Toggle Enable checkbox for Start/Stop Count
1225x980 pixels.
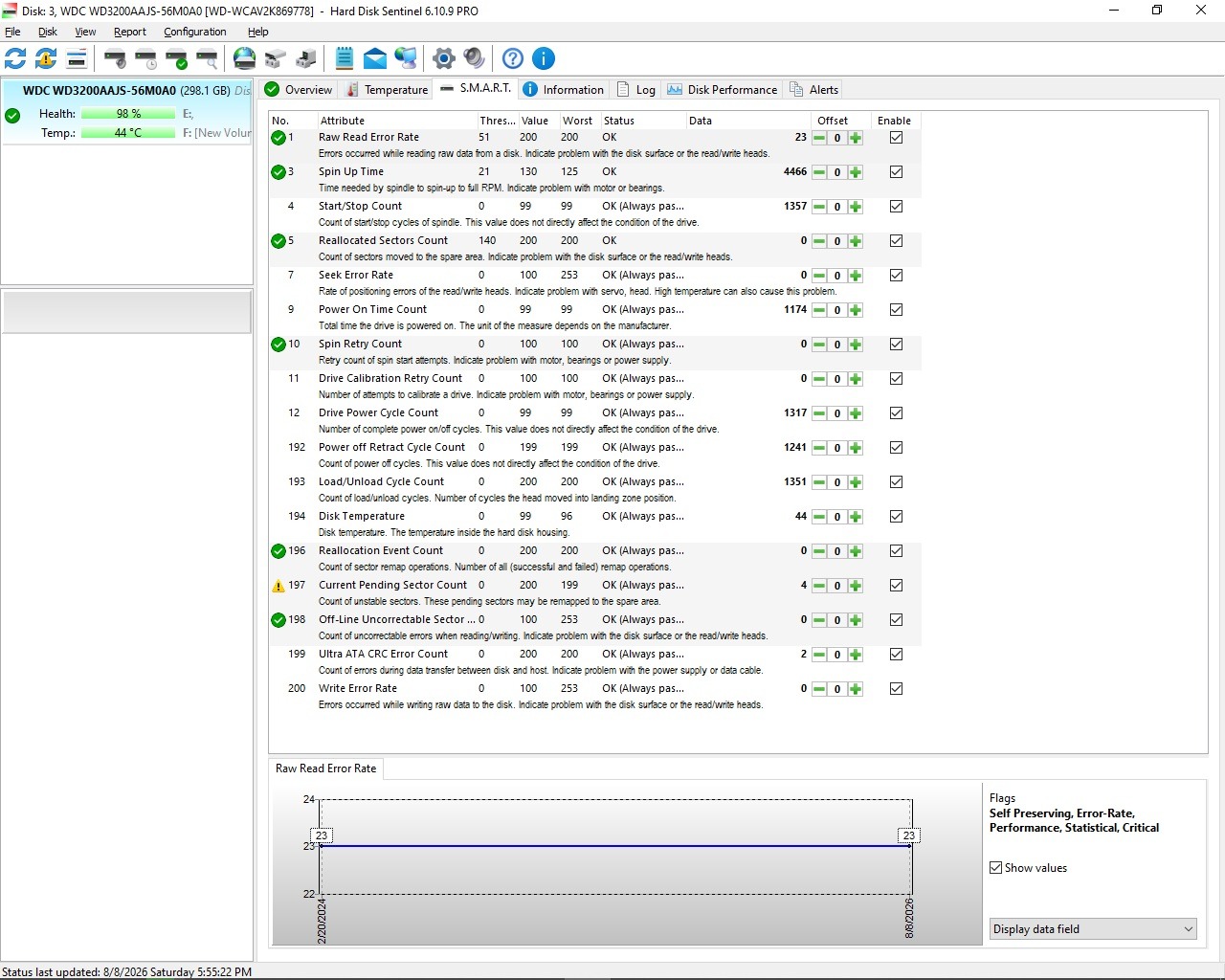(896, 207)
